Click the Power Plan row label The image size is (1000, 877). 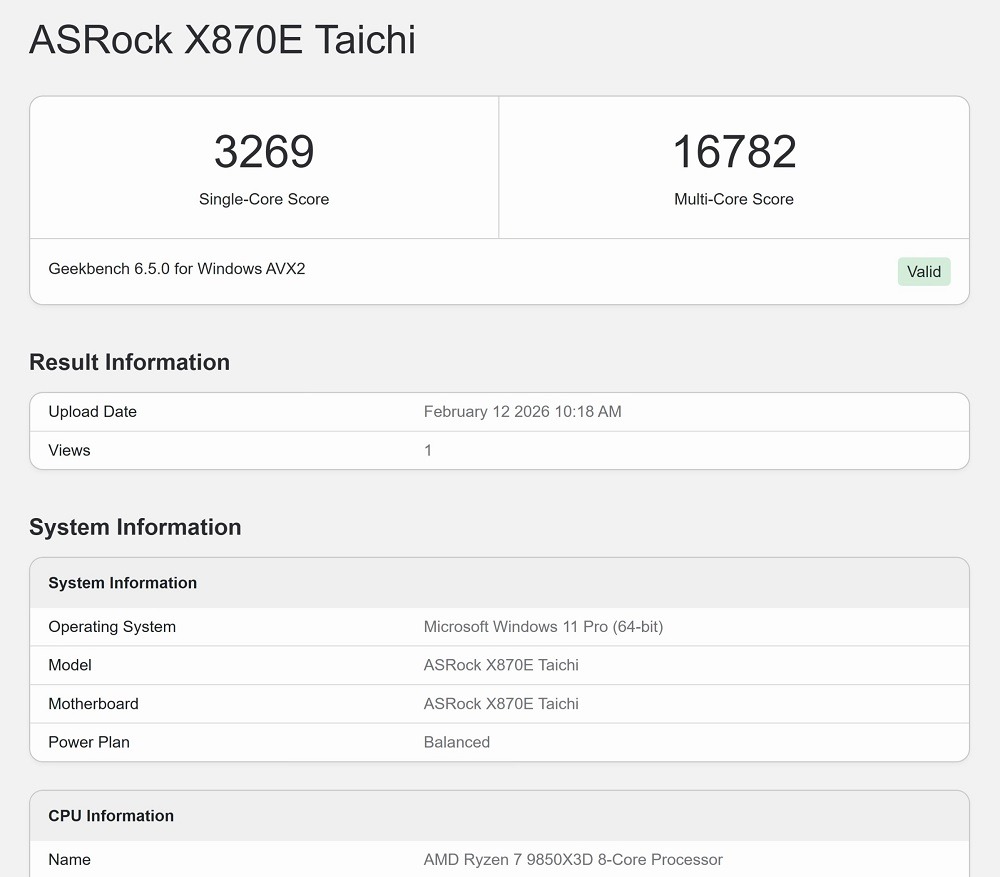pyautogui.click(x=89, y=742)
